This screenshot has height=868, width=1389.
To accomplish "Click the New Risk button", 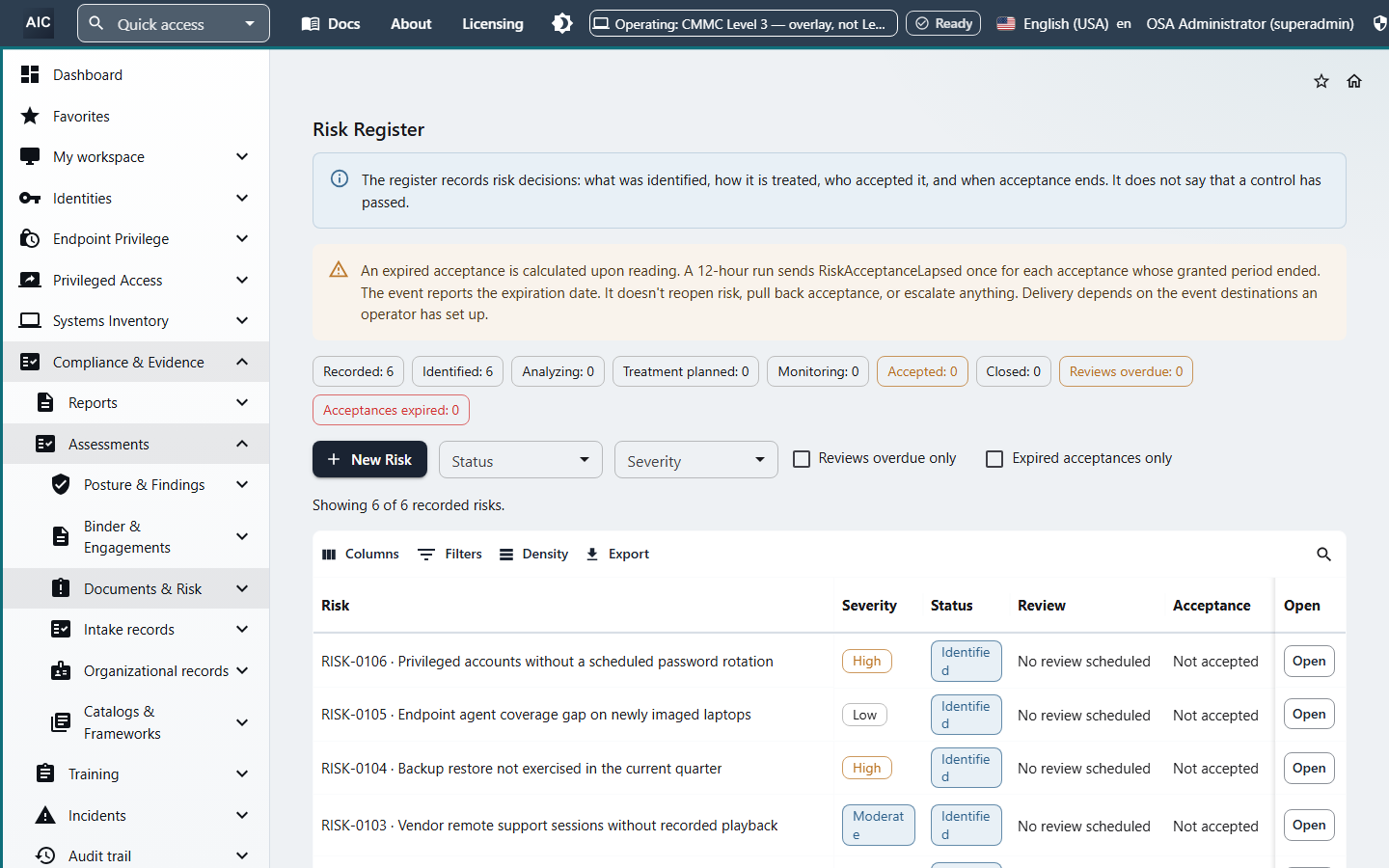I will point(370,459).
